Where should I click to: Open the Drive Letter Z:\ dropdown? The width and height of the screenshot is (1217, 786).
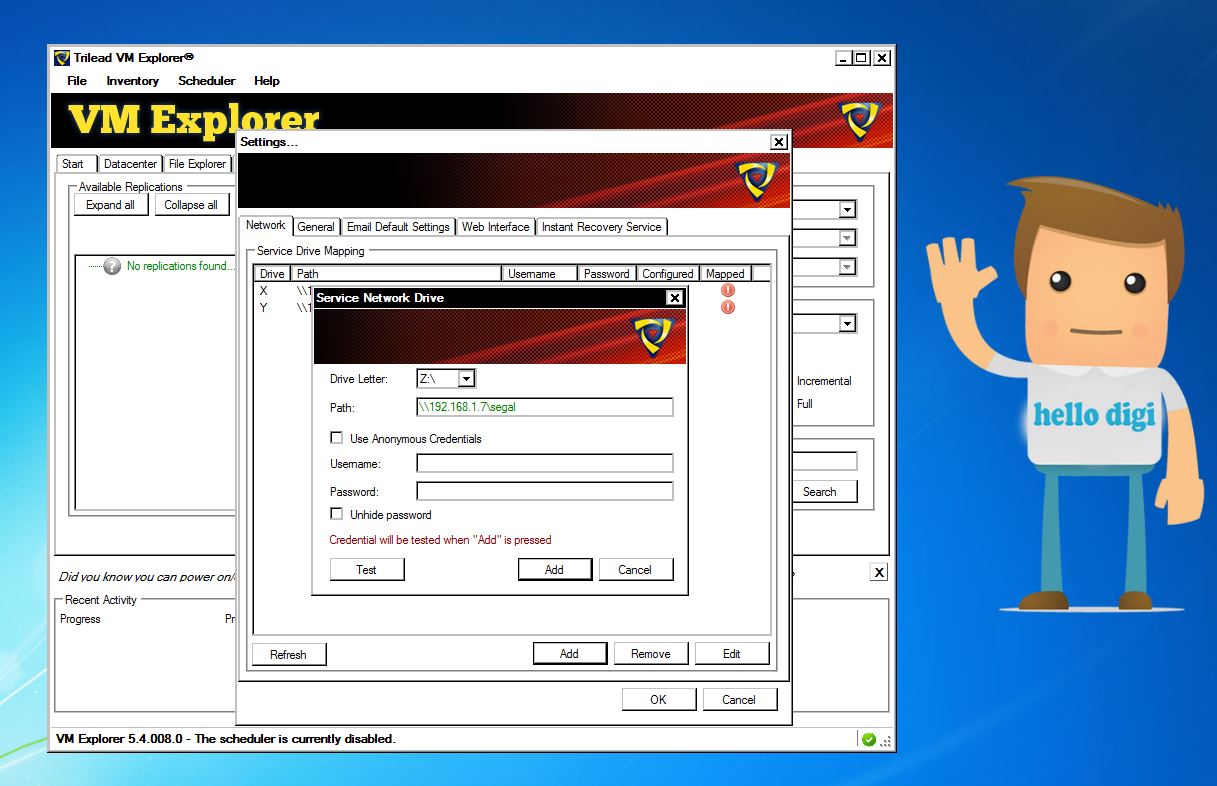click(466, 379)
